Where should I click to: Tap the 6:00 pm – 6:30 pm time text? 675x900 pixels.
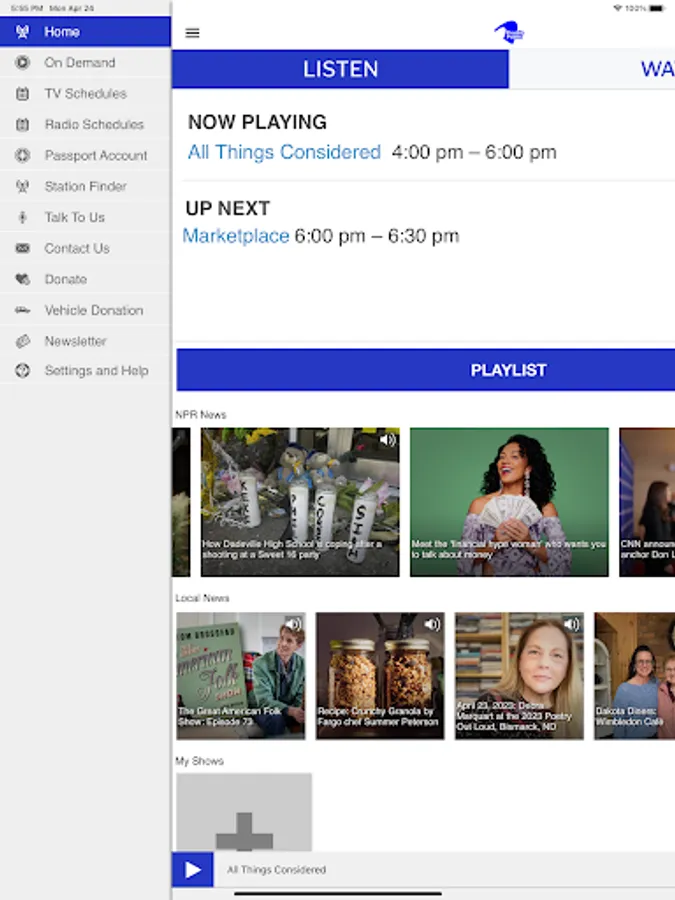[377, 236]
